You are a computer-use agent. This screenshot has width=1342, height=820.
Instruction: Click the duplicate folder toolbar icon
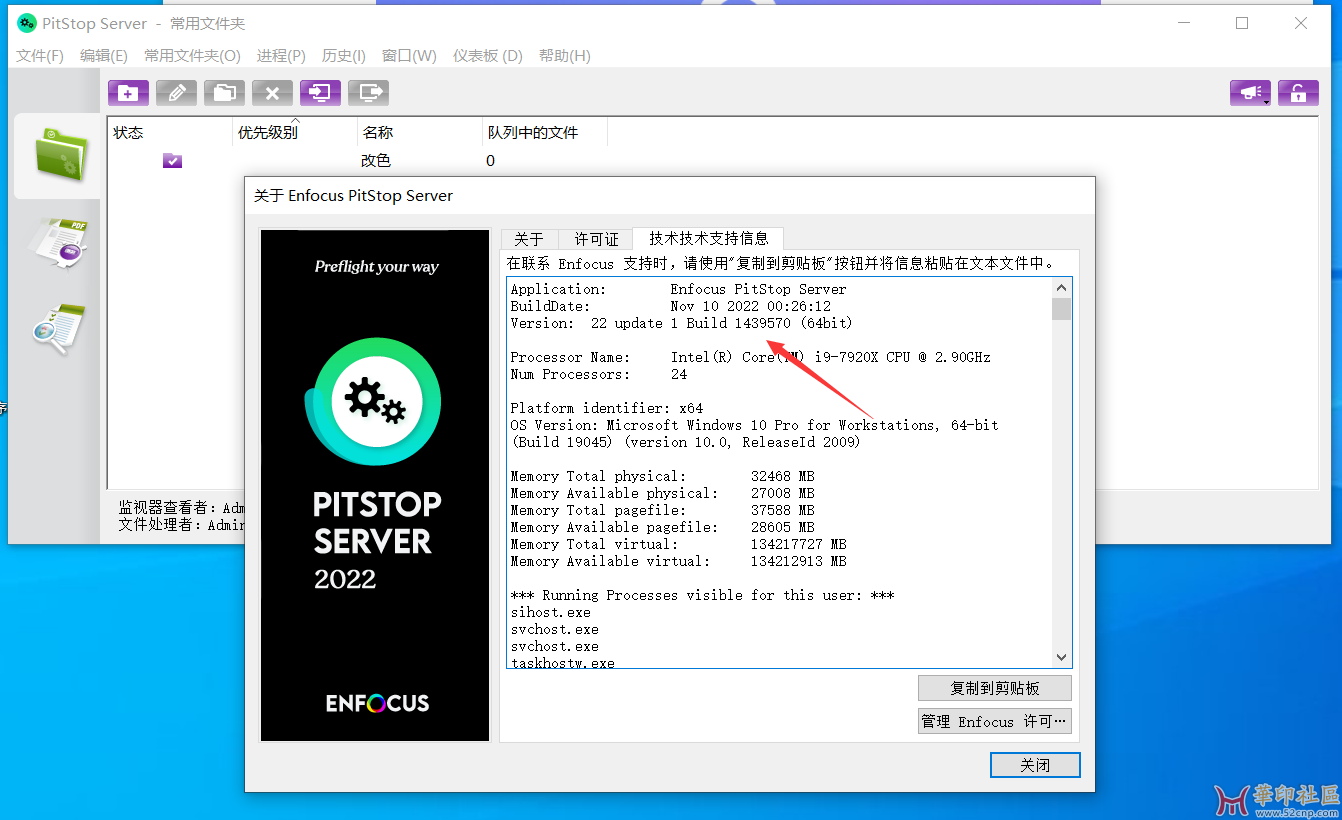(224, 93)
